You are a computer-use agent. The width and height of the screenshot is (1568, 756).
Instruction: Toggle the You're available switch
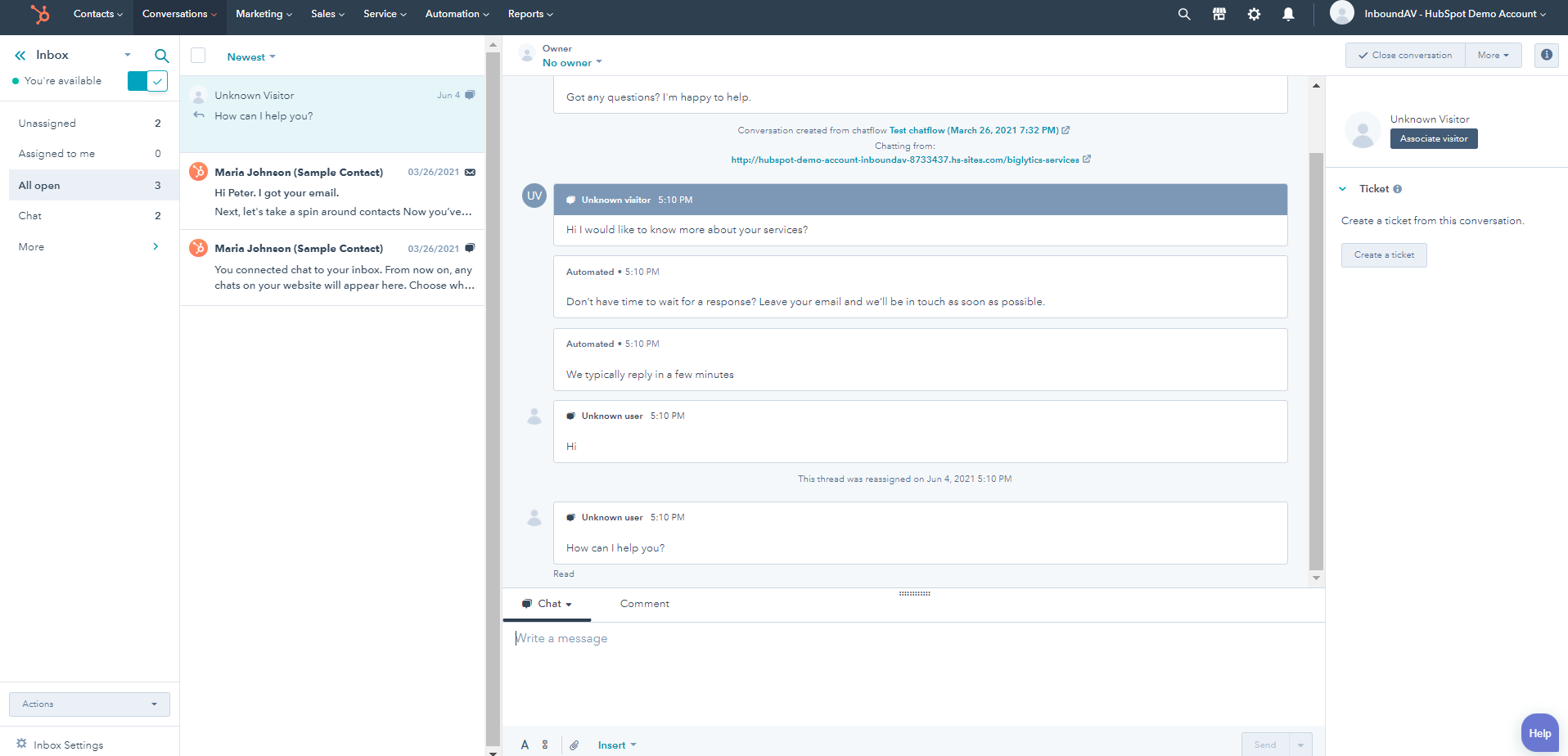(147, 81)
